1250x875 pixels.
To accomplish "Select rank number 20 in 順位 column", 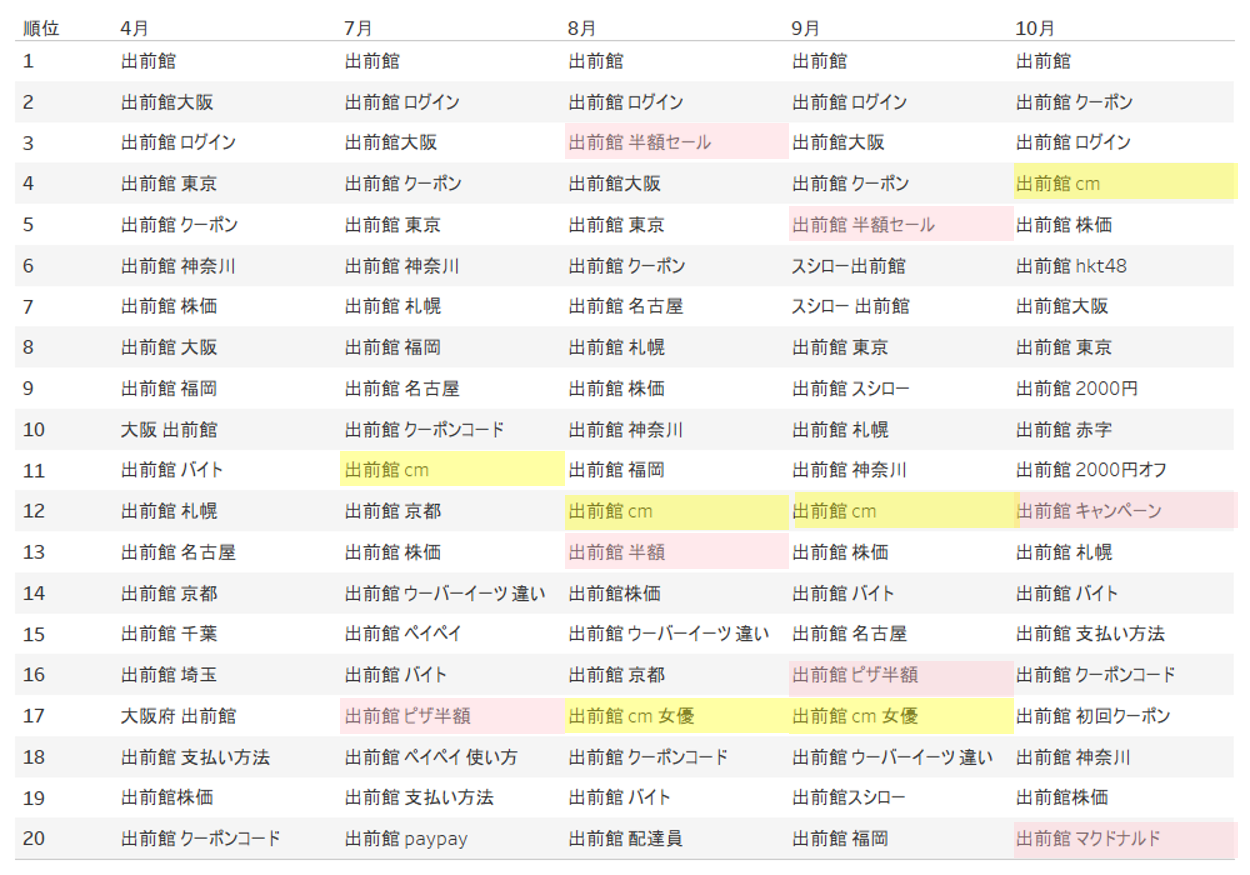I will tap(34, 838).
